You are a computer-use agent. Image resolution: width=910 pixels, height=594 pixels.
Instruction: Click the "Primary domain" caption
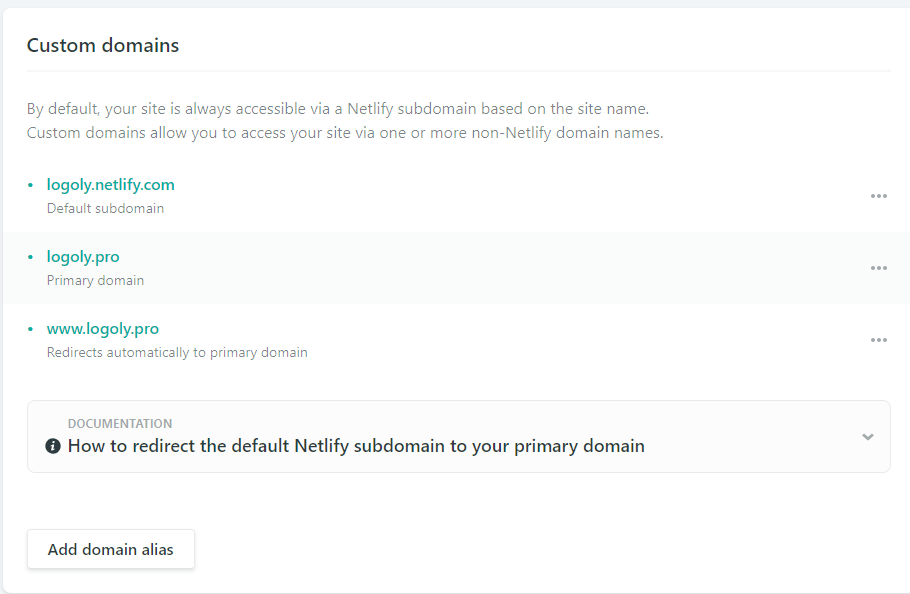click(x=95, y=281)
